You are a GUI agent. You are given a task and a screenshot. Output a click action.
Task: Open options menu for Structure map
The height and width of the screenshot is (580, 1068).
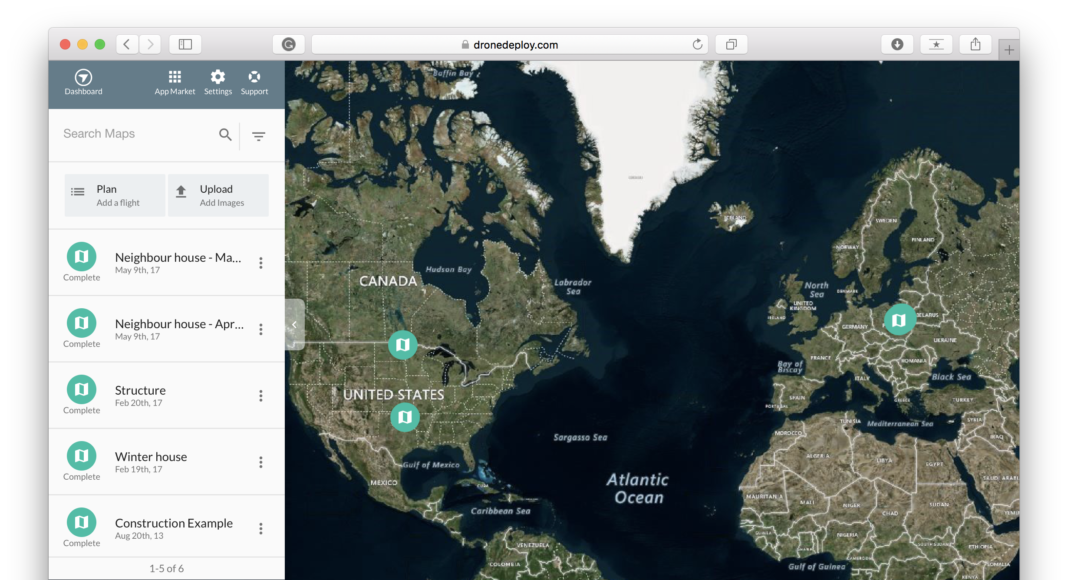click(x=261, y=396)
